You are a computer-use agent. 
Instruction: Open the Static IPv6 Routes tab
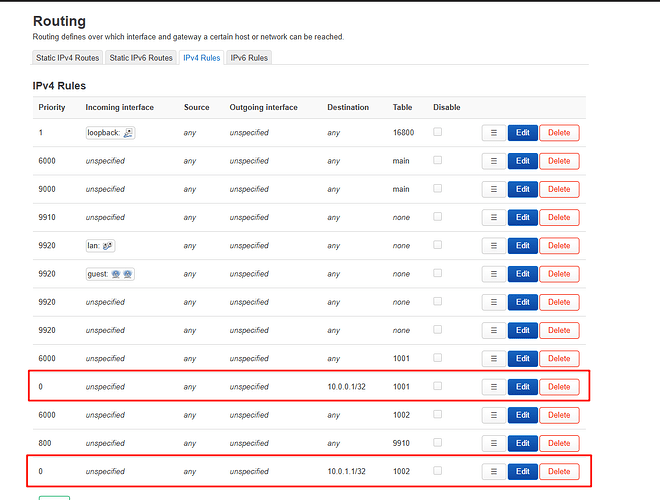141,58
